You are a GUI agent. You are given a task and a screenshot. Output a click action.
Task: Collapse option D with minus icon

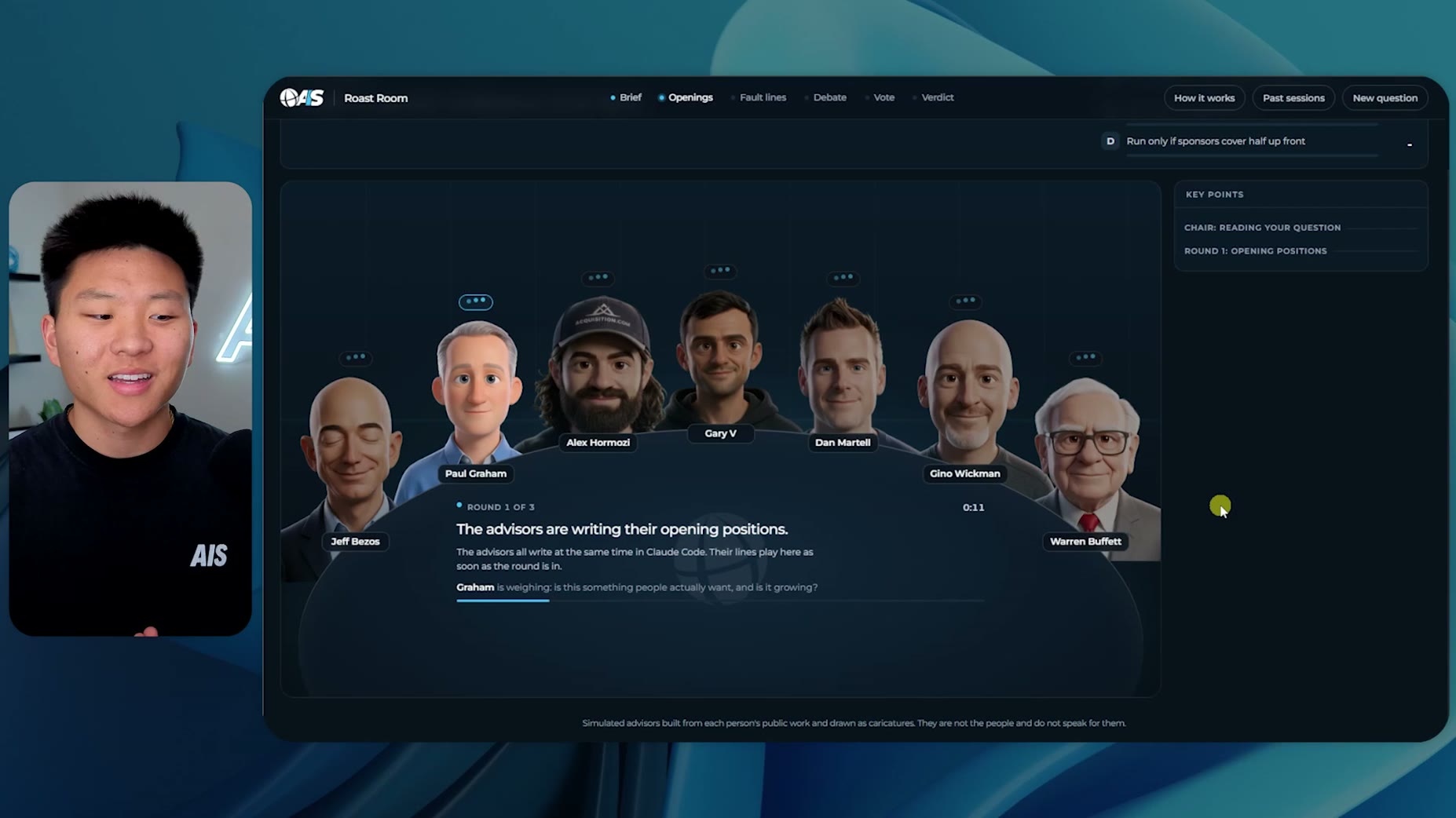(1410, 144)
